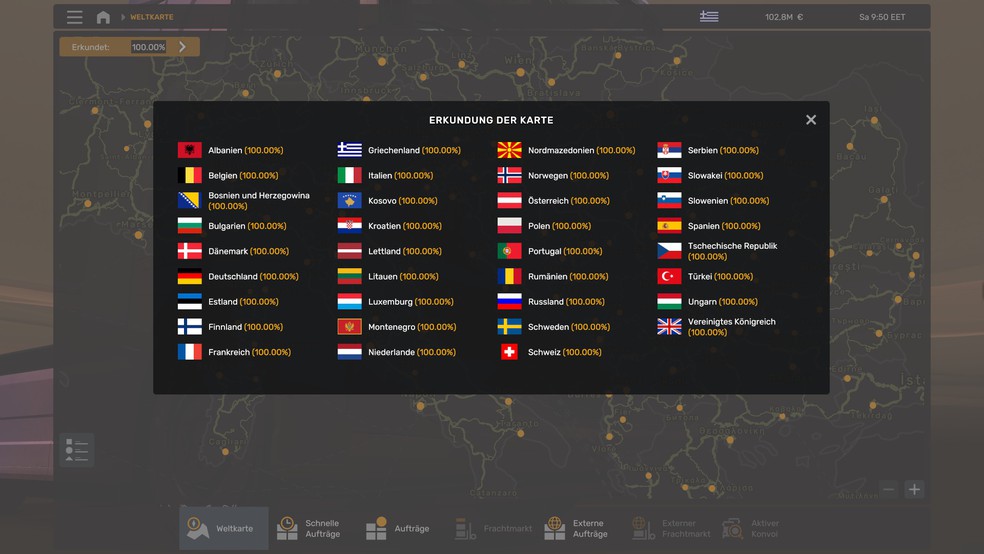984x554 pixels.
Task: Click the 102.8M € balance display
Action: pyautogui.click(x=784, y=17)
